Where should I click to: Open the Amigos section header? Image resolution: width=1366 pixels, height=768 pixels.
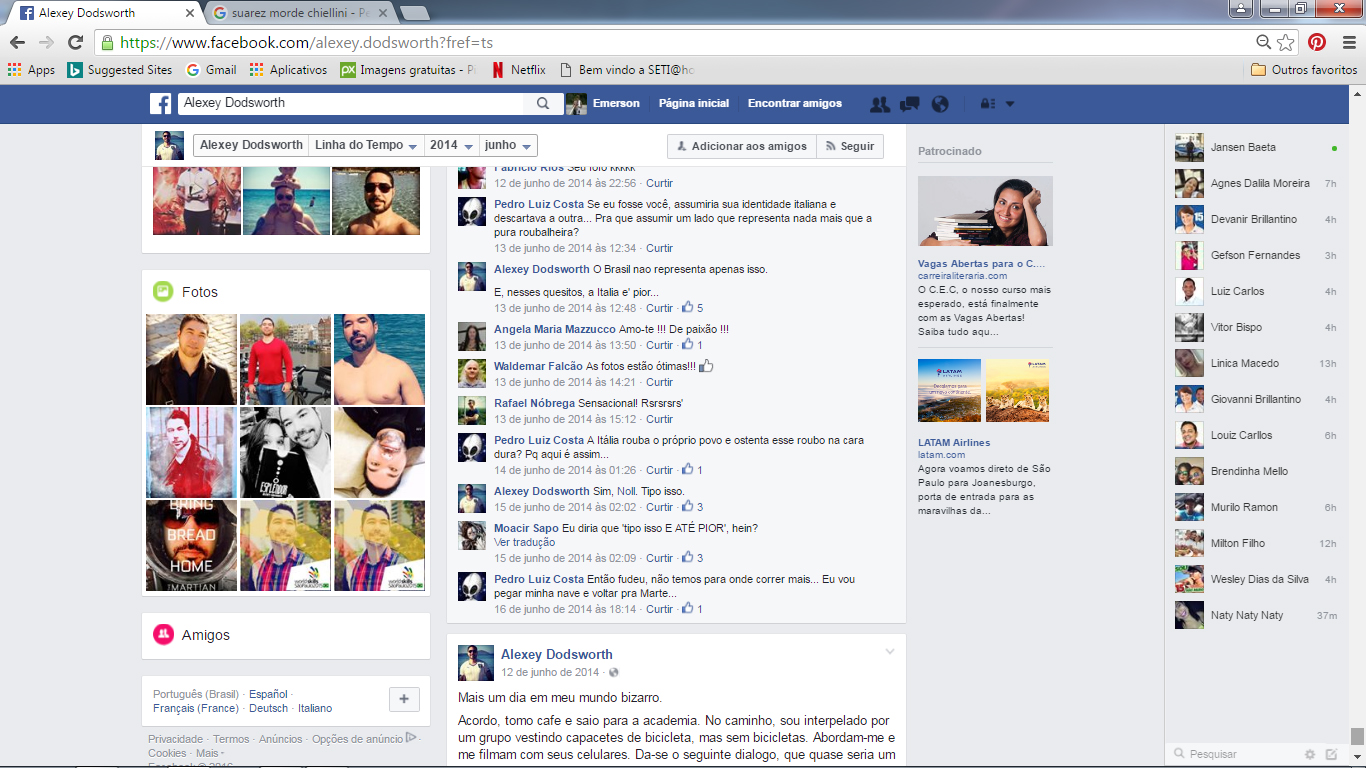coord(205,635)
